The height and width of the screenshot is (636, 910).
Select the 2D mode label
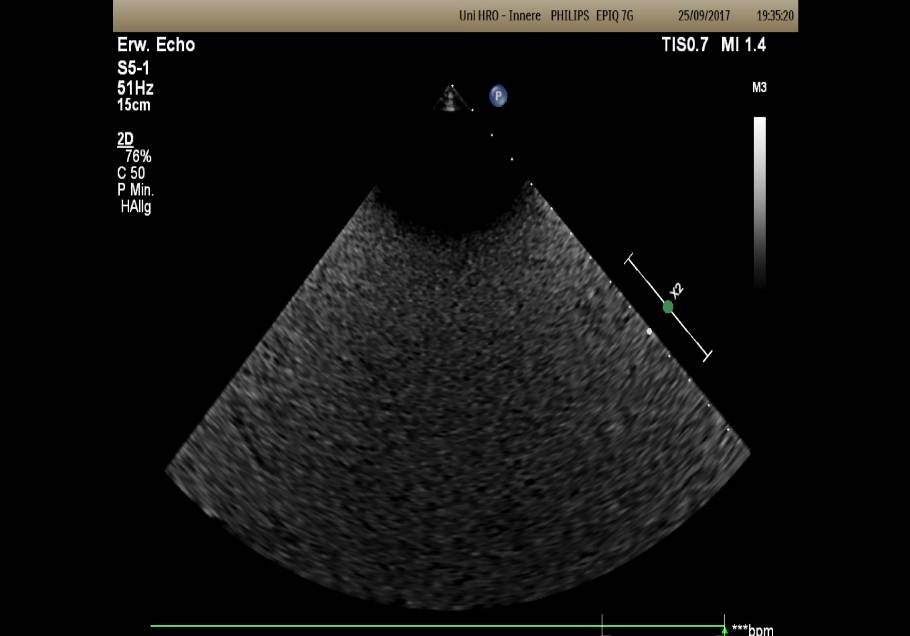125,140
